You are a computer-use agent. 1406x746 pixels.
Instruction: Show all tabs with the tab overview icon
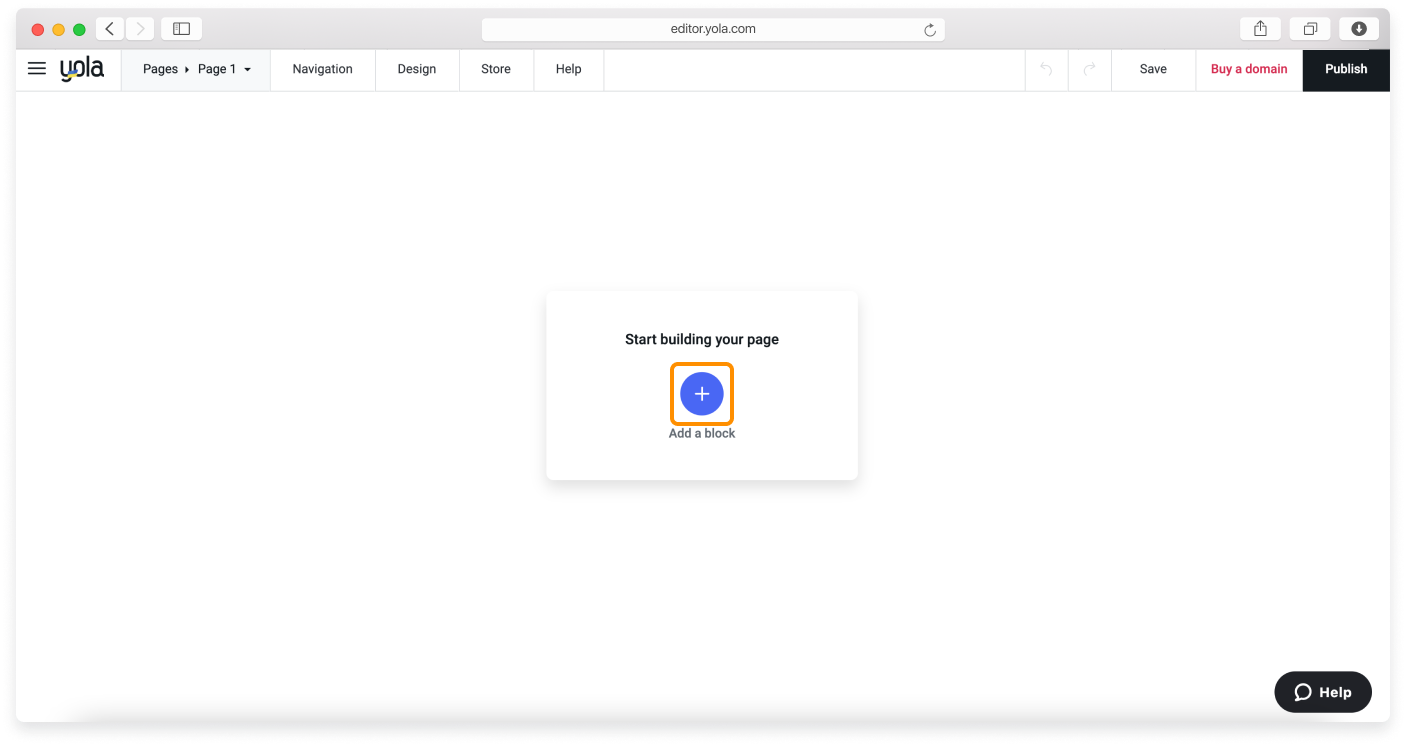[x=1310, y=29]
